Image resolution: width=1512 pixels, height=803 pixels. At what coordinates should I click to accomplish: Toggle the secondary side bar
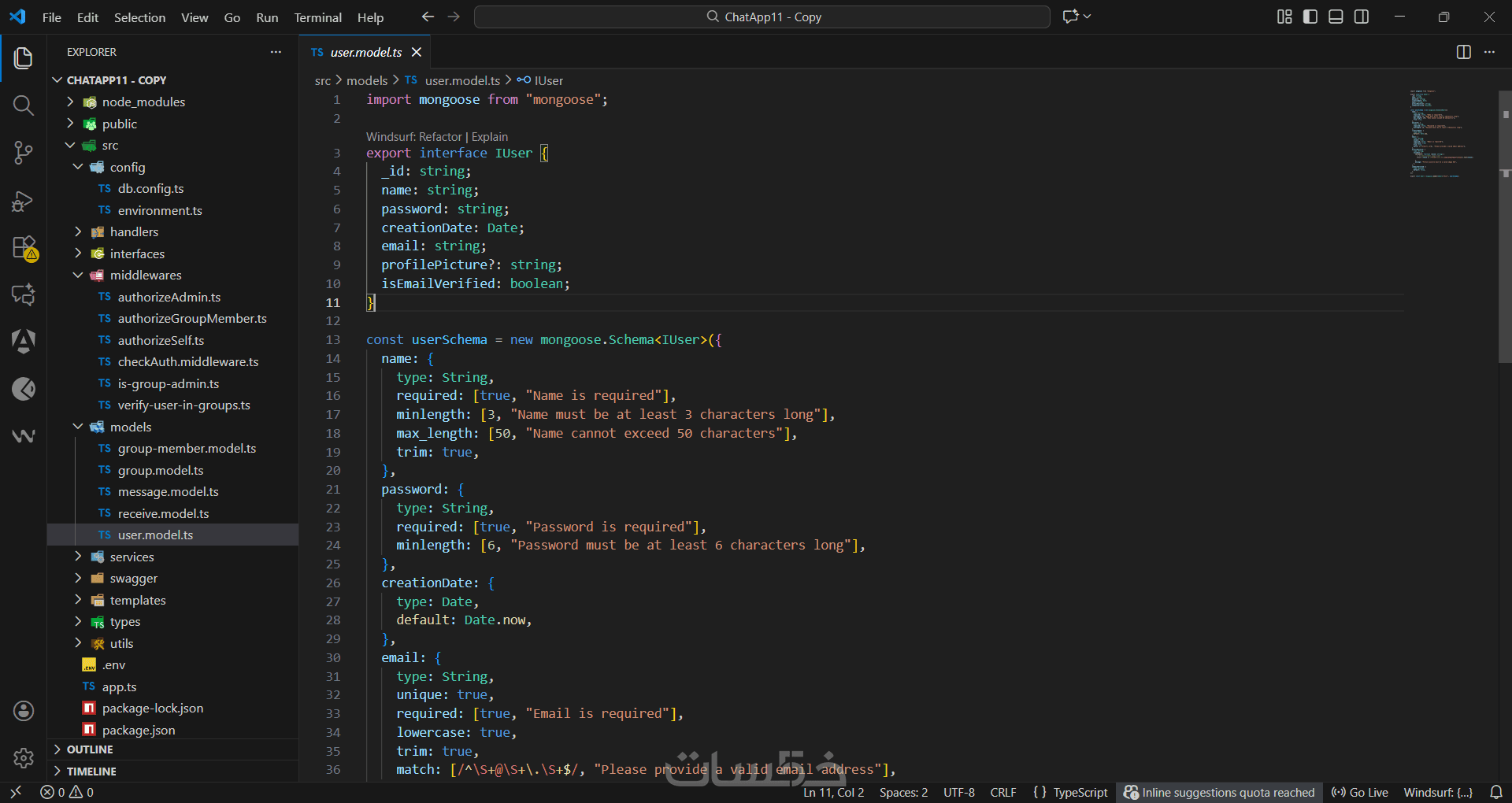[1362, 17]
